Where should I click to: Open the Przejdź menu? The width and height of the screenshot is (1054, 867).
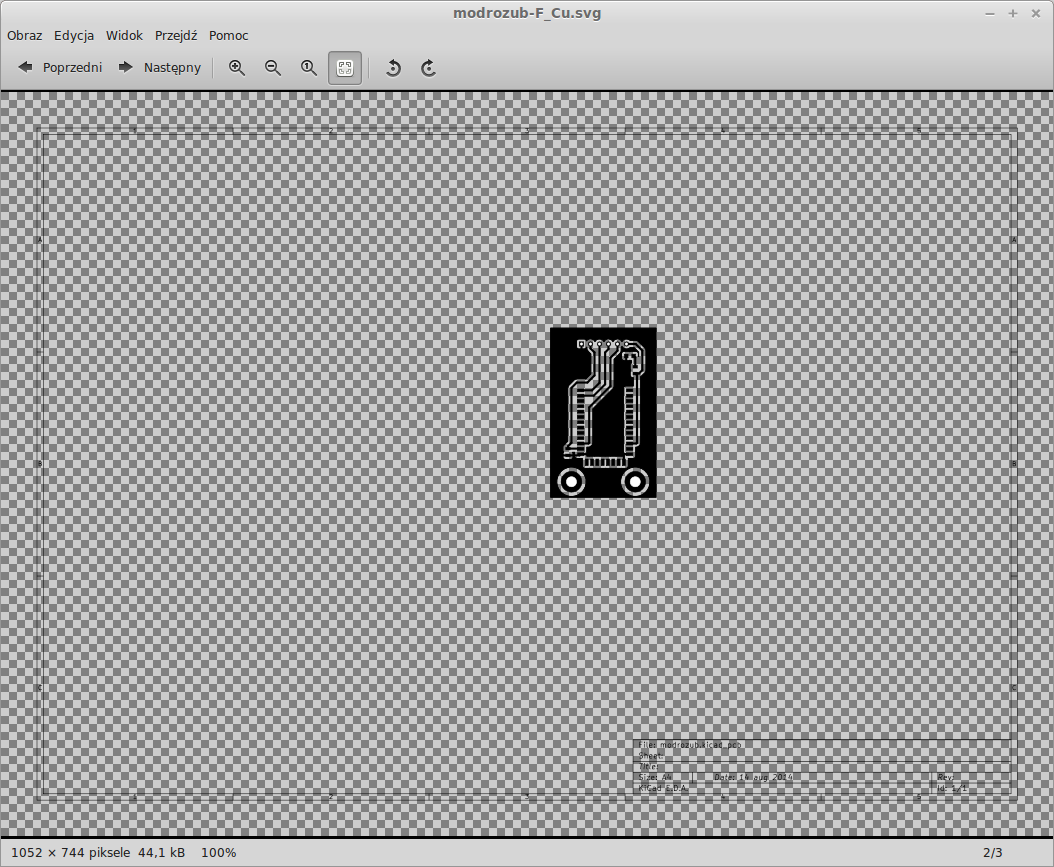(176, 36)
